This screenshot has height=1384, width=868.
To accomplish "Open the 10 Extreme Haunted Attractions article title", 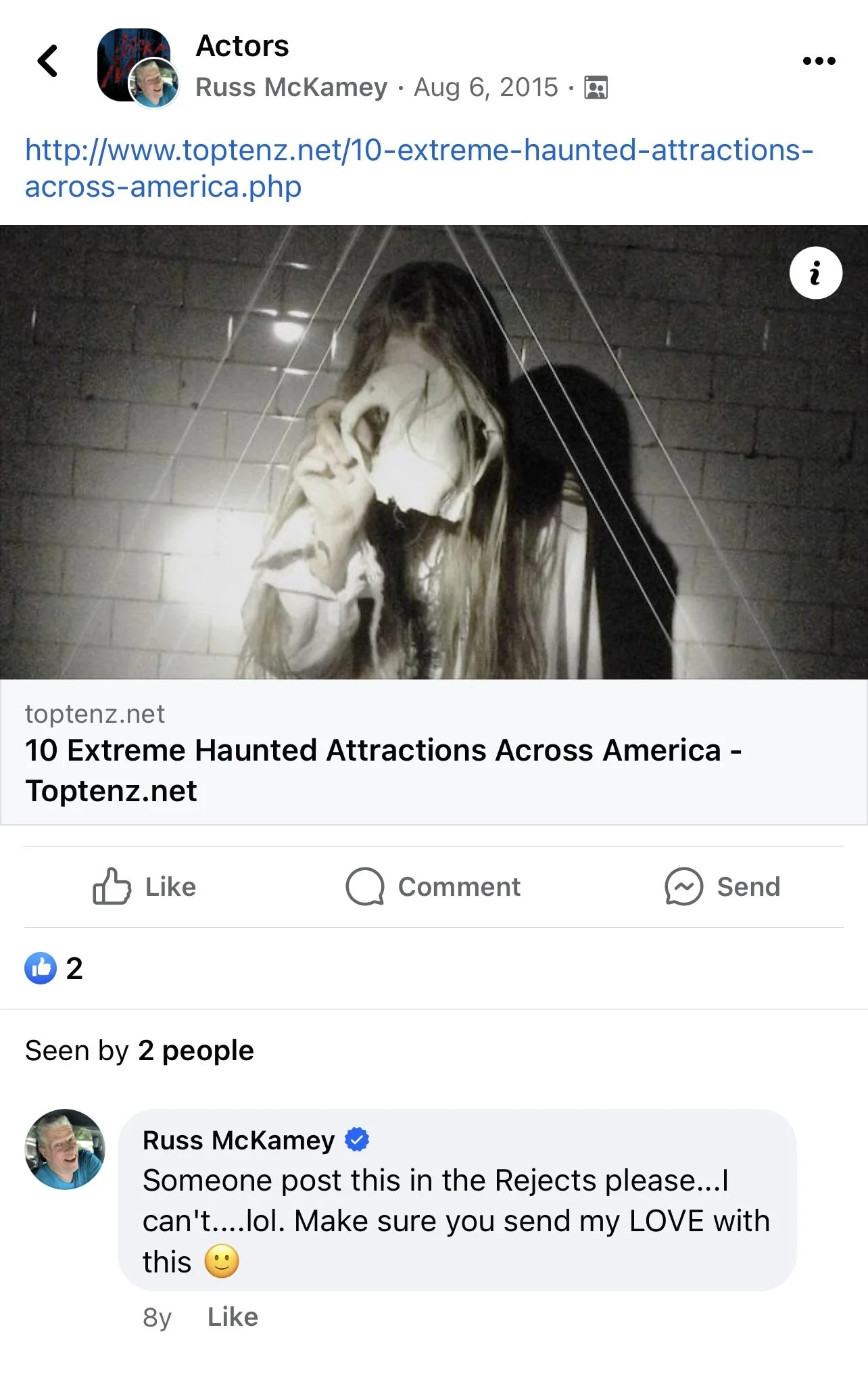I will click(x=383, y=770).
